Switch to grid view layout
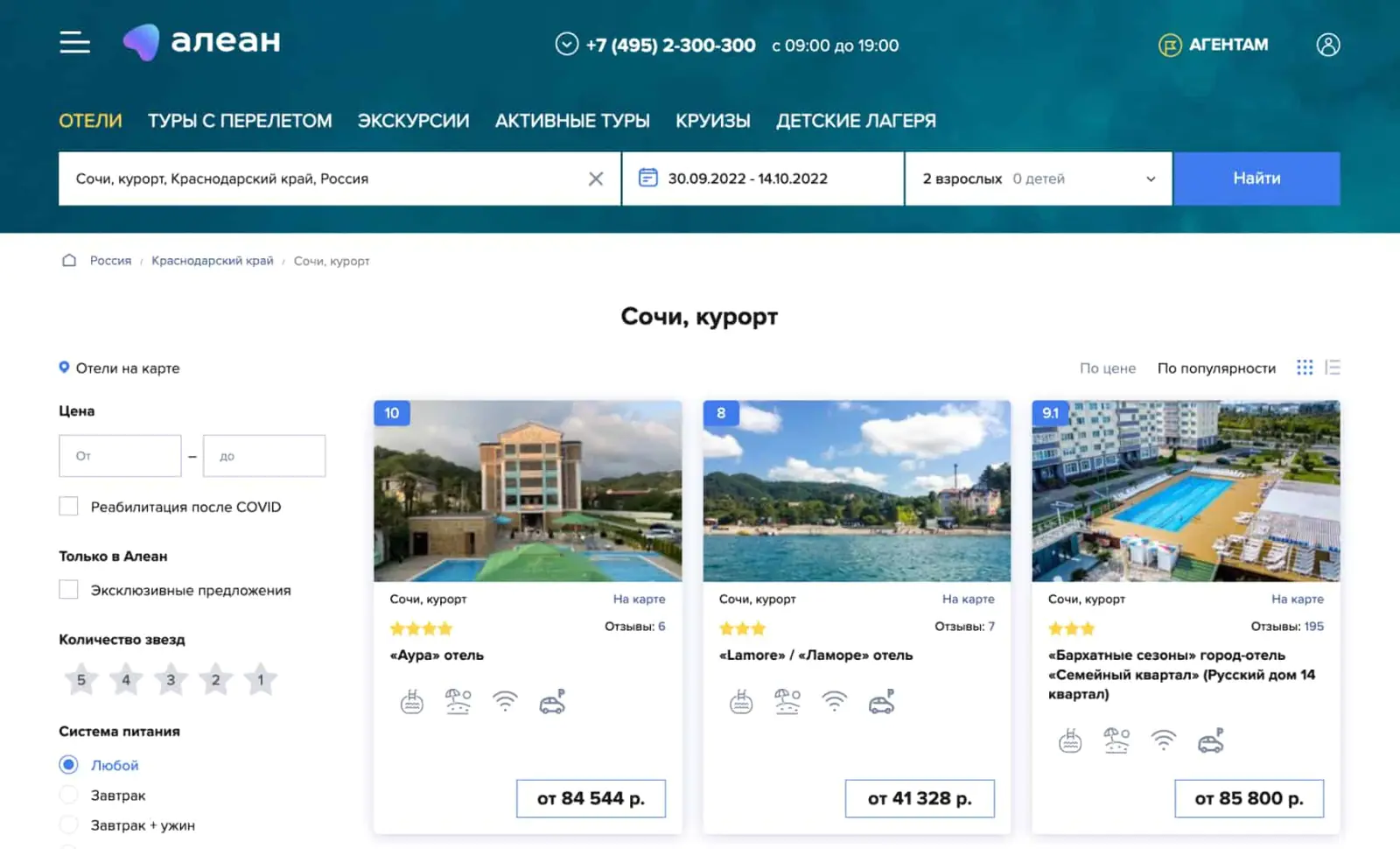 coord(1305,368)
